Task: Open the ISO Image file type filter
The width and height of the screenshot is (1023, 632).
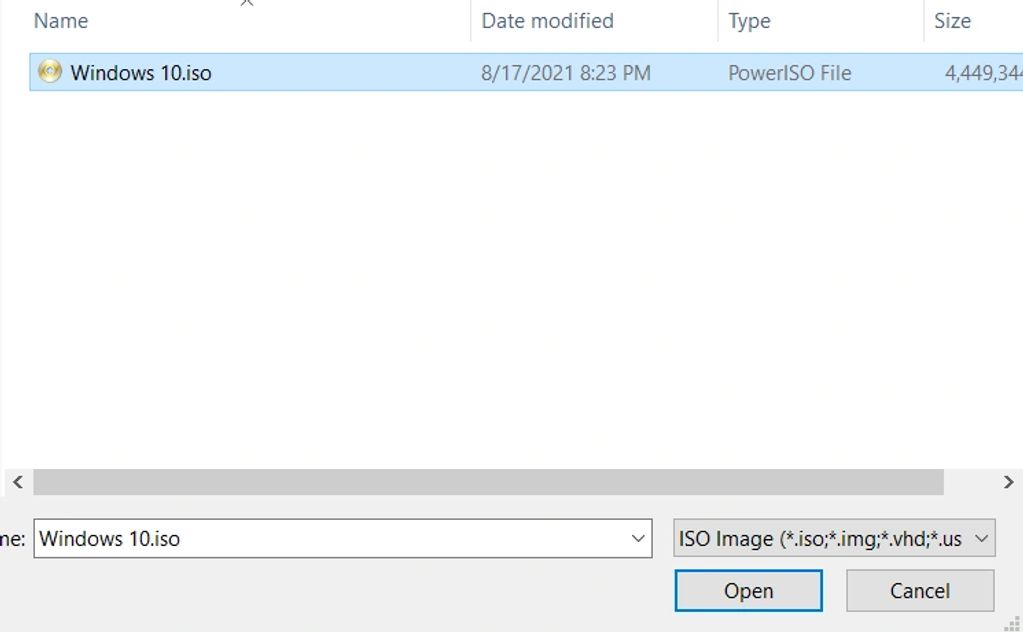Action: point(834,539)
